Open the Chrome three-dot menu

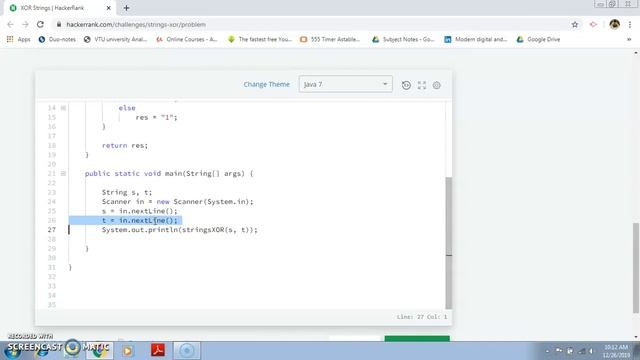pos(630,24)
